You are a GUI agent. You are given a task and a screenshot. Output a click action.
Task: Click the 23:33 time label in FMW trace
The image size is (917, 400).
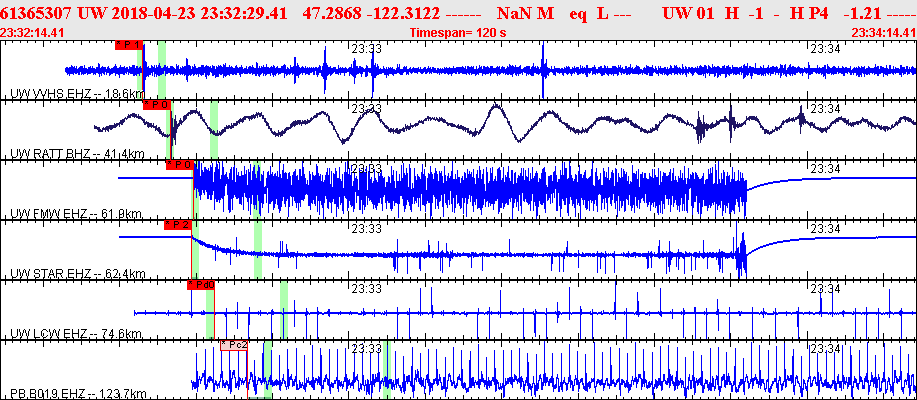[366, 169]
